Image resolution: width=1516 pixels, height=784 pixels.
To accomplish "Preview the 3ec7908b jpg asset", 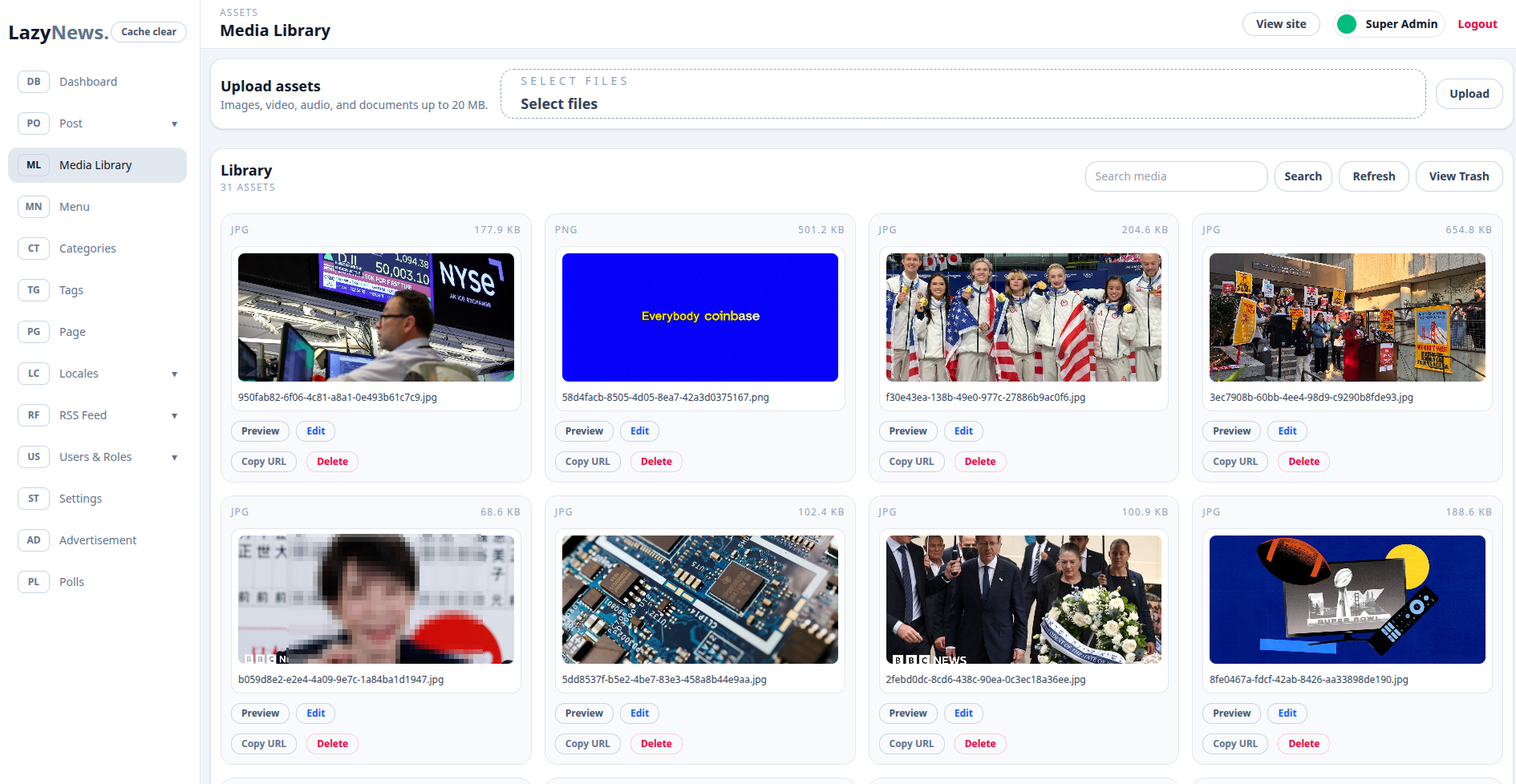I will click(1231, 431).
